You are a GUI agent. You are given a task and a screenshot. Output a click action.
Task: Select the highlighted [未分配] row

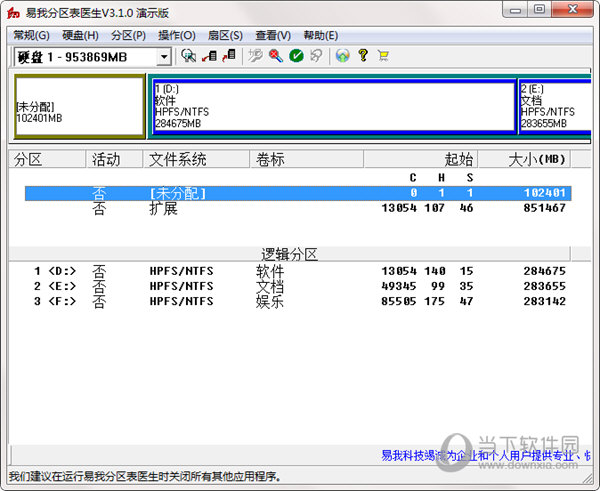click(298, 193)
